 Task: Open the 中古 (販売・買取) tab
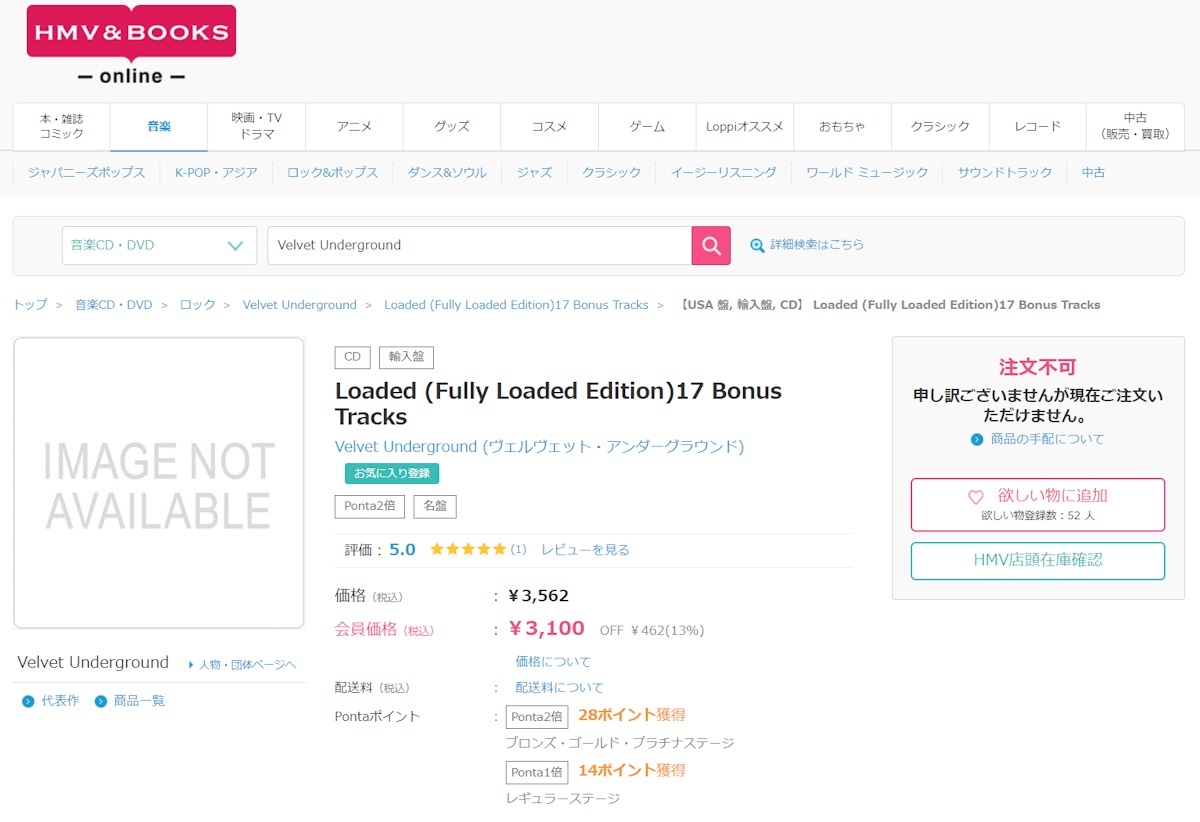pos(1135,126)
